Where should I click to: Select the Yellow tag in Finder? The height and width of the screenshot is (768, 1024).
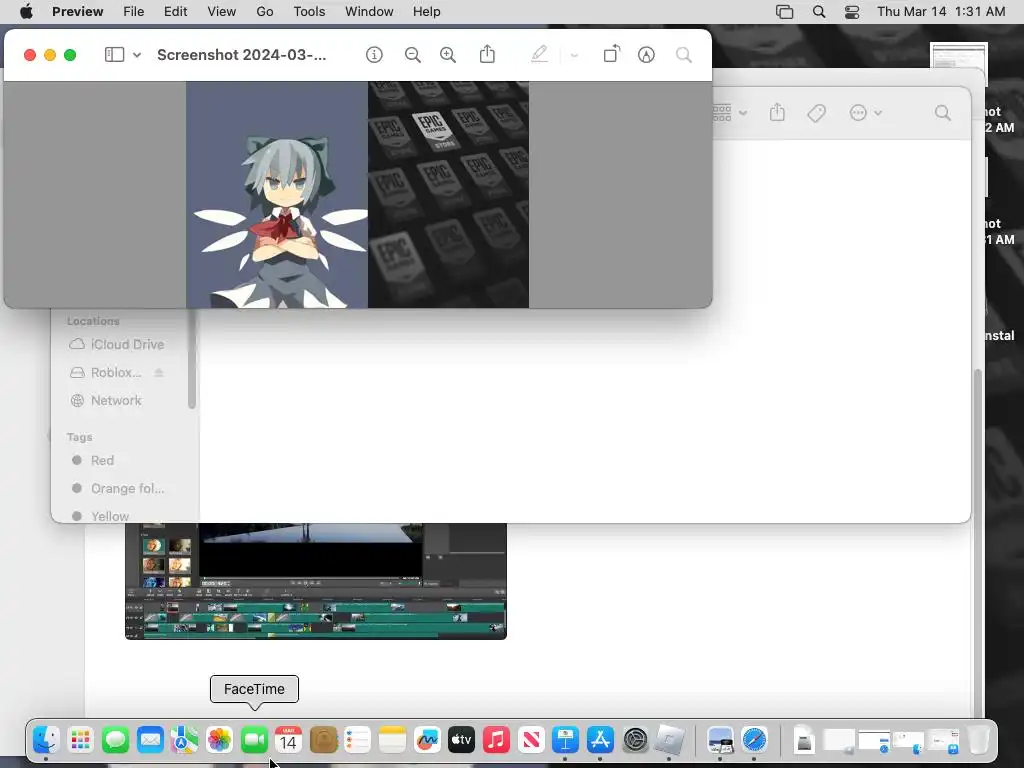tap(101, 516)
